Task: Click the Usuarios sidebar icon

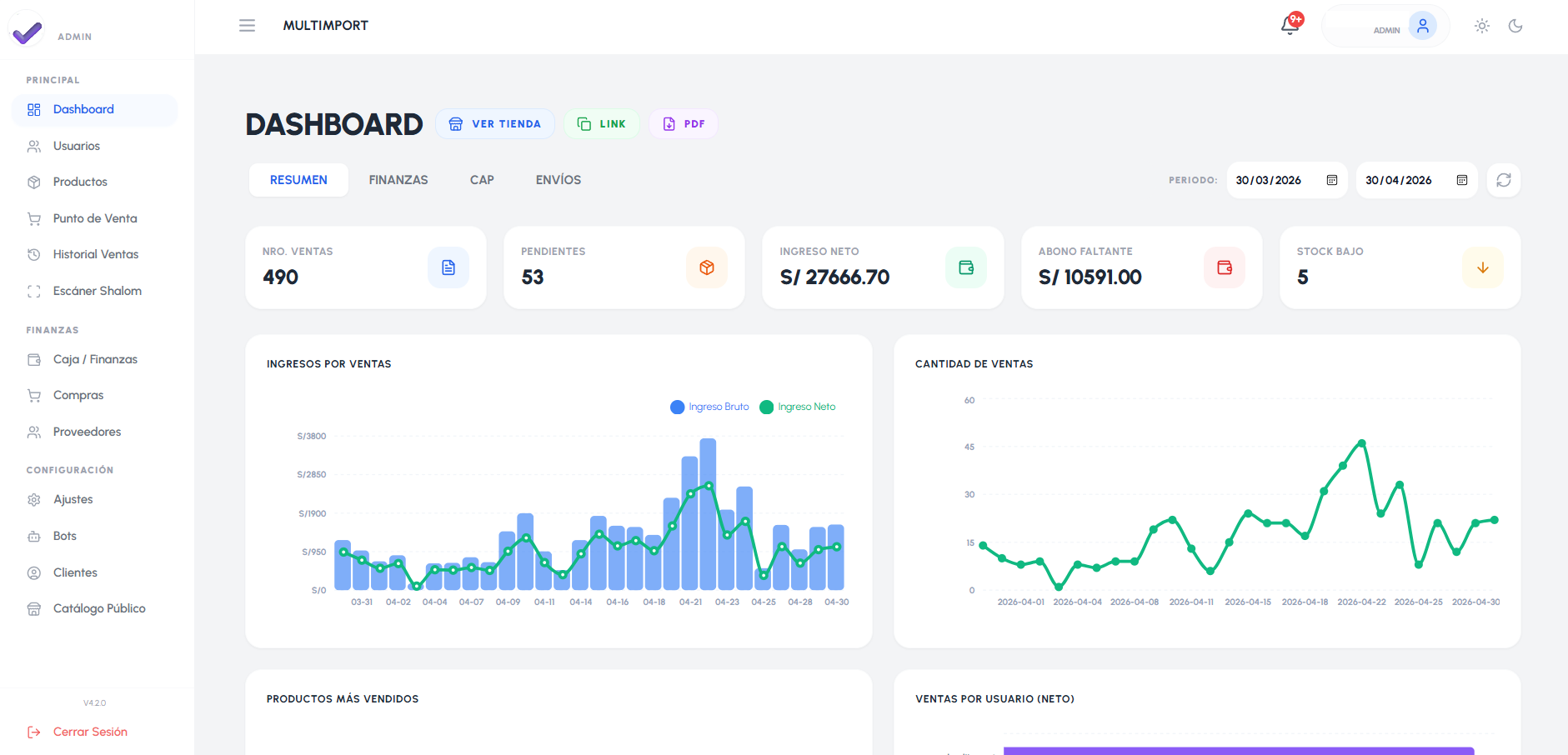Action: click(34, 146)
